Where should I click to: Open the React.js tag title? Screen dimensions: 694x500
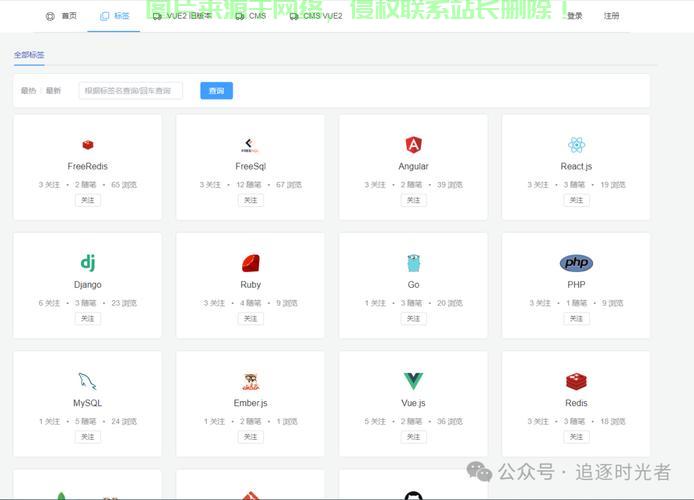tap(576, 166)
